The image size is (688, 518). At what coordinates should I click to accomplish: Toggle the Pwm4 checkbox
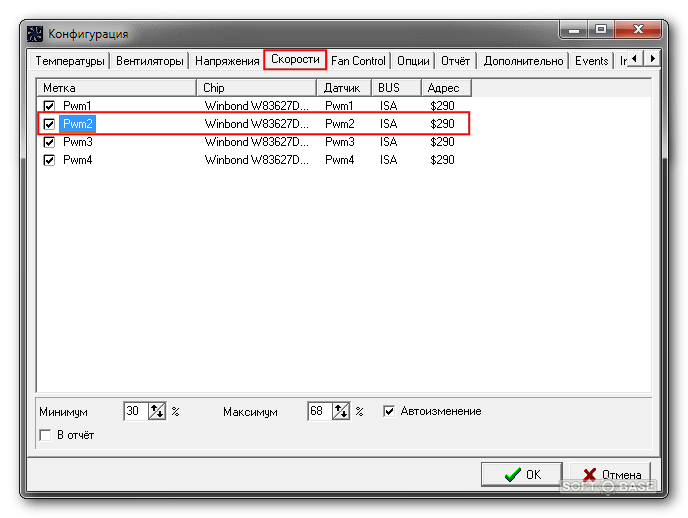[49, 160]
